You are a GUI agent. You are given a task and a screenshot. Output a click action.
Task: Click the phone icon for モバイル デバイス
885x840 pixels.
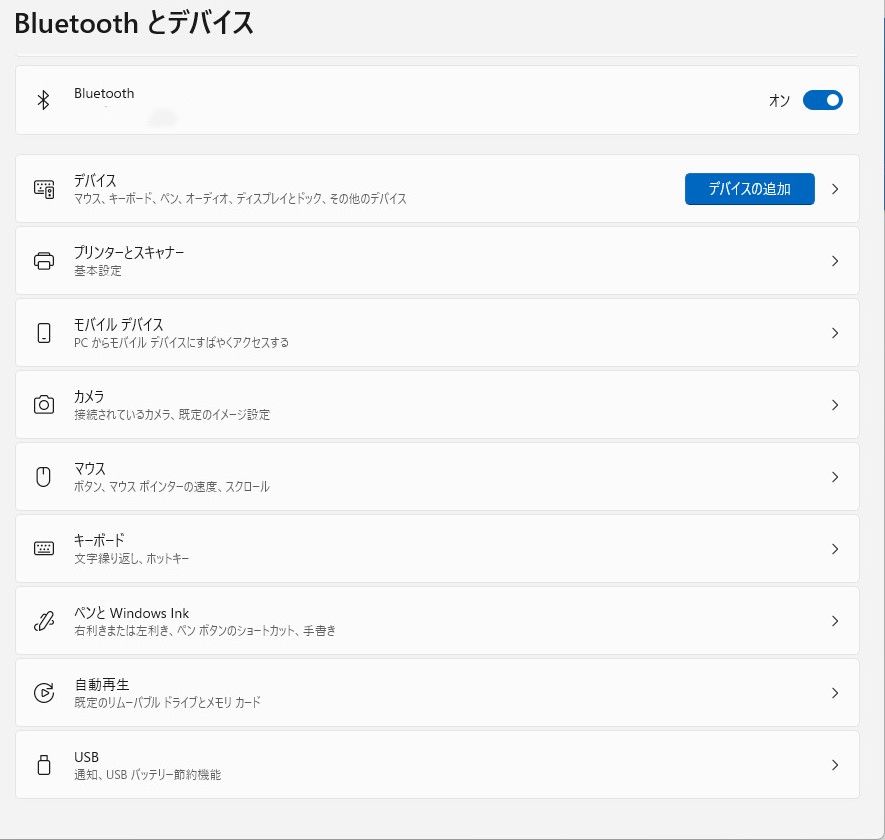coord(44,333)
